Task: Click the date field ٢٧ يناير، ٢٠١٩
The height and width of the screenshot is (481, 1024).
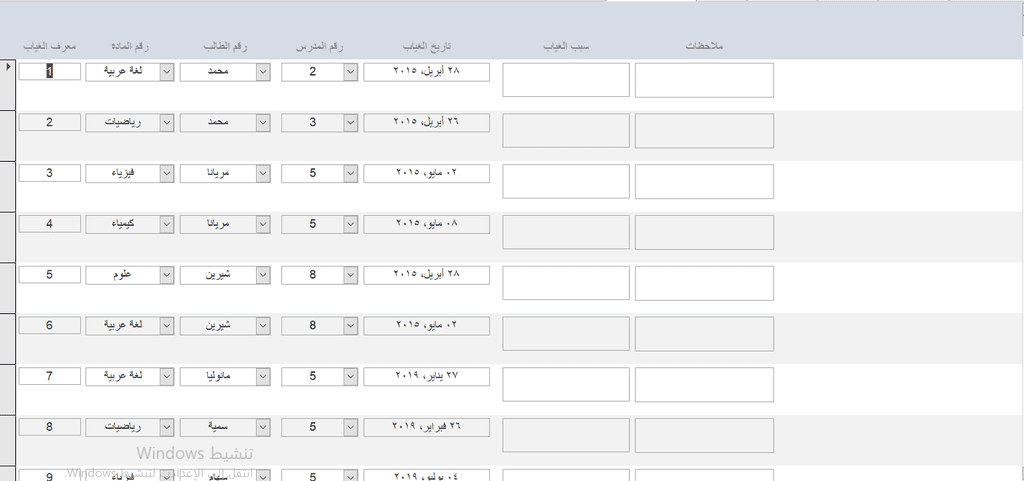Action: pos(427,376)
